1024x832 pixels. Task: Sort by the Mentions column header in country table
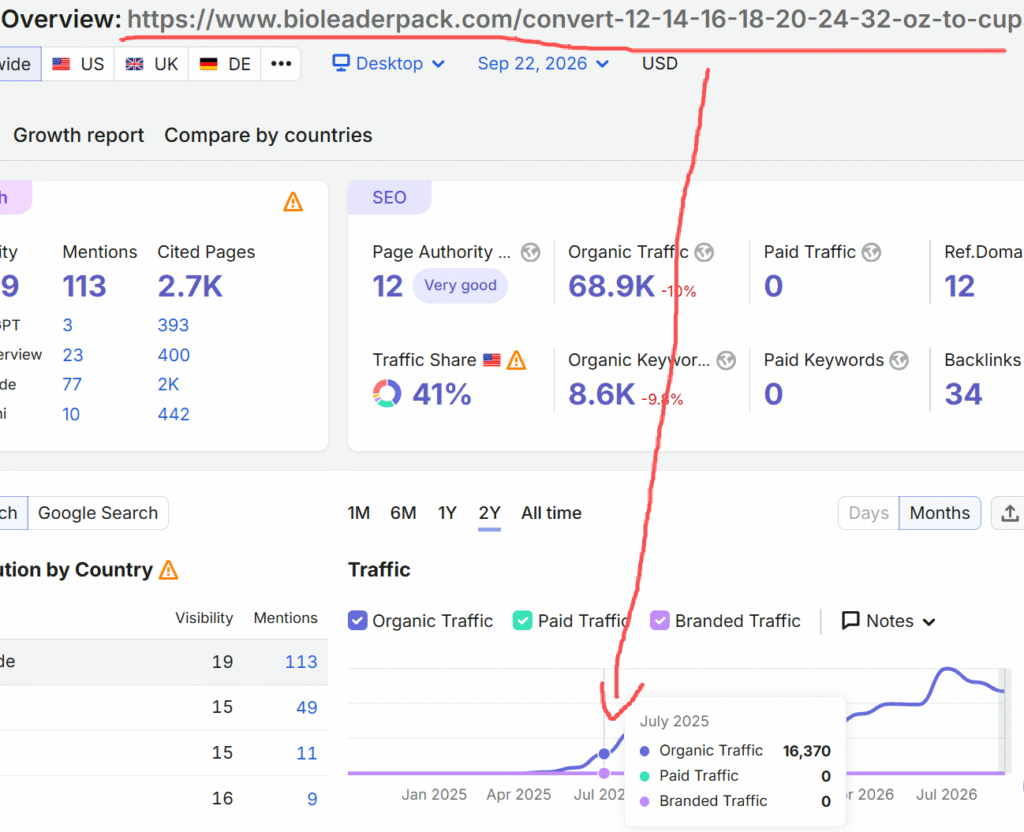(x=285, y=618)
